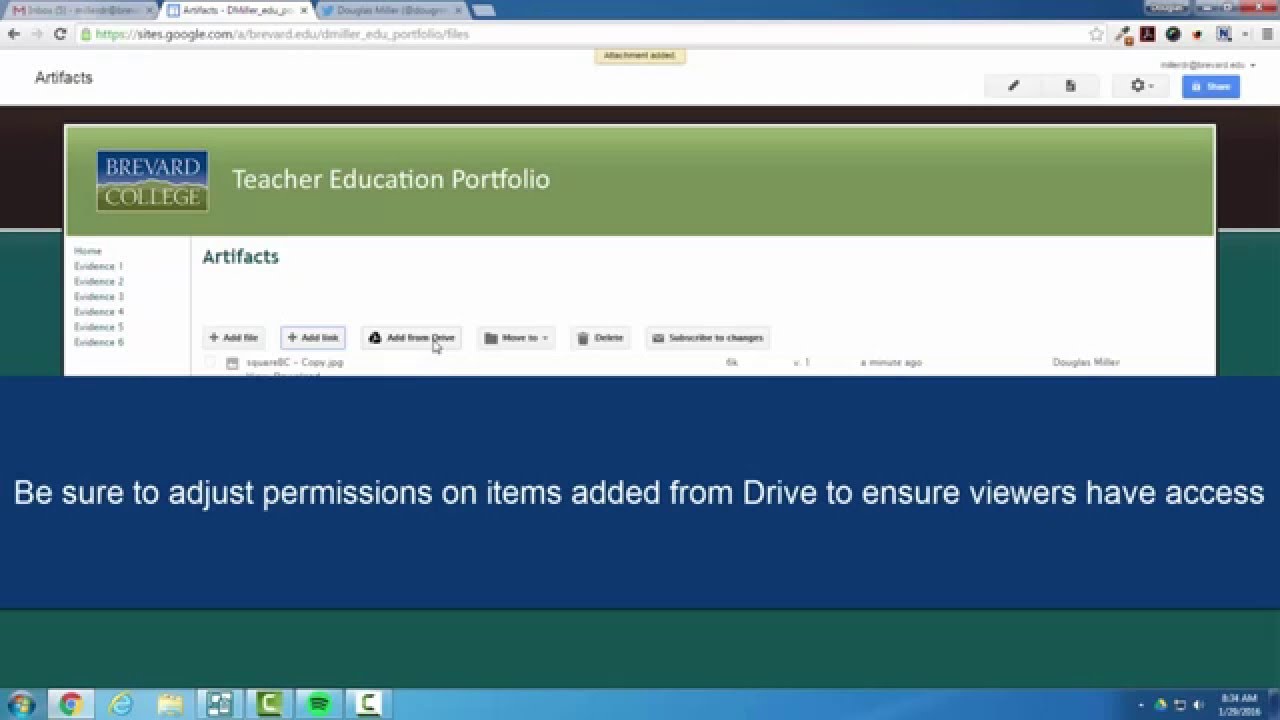Viewport: 1280px width, 720px height.
Task: Open a new browser tab
Action: (484, 10)
